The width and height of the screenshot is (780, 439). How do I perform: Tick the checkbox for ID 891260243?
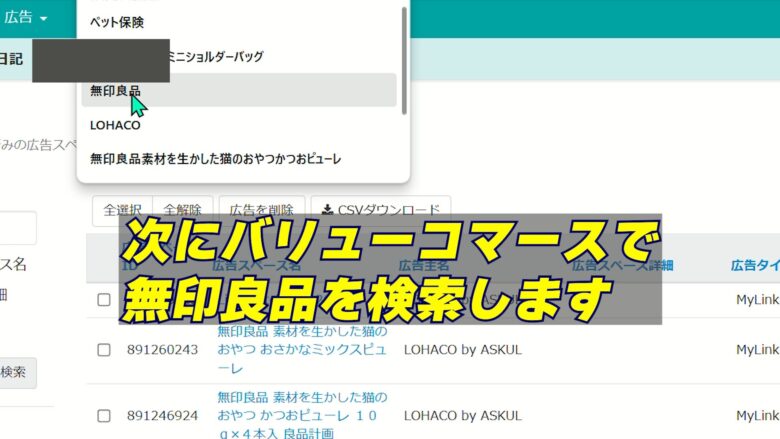point(104,350)
